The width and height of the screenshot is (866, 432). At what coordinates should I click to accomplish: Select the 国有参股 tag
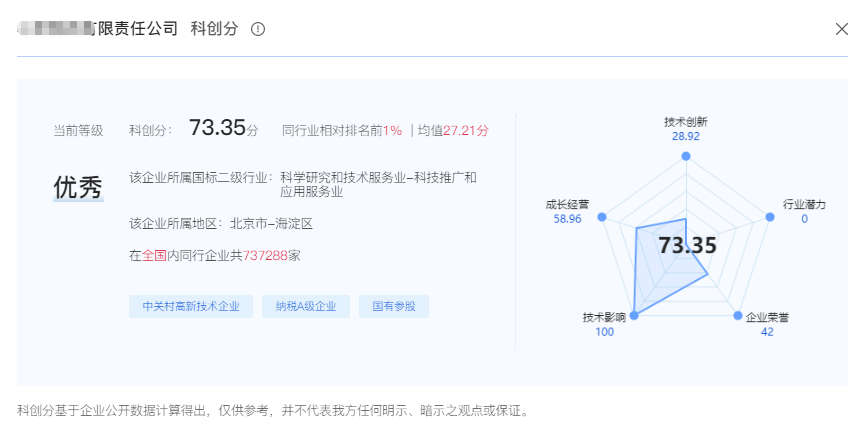(x=394, y=307)
